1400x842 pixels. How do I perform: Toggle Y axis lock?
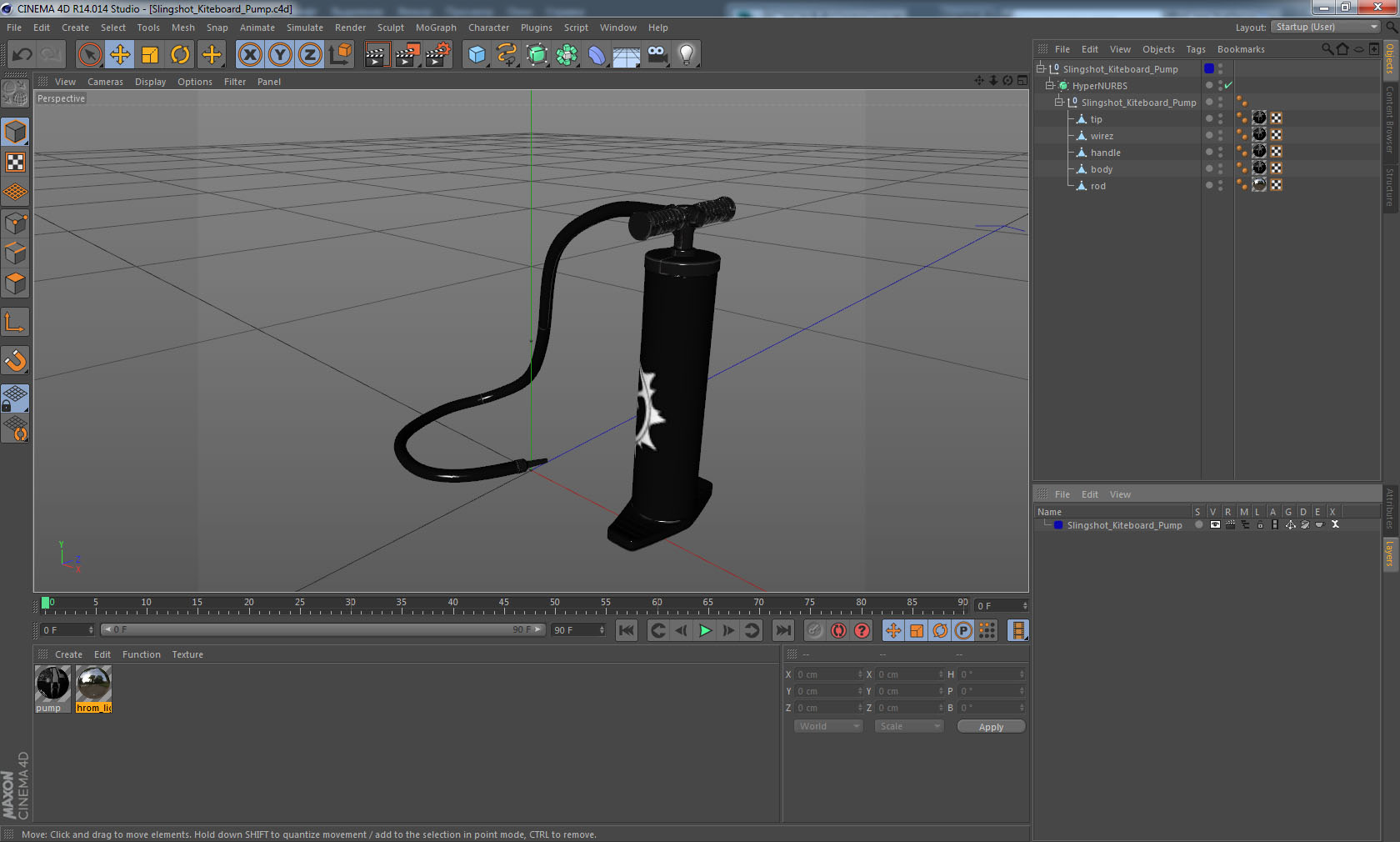(x=280, y=55)
